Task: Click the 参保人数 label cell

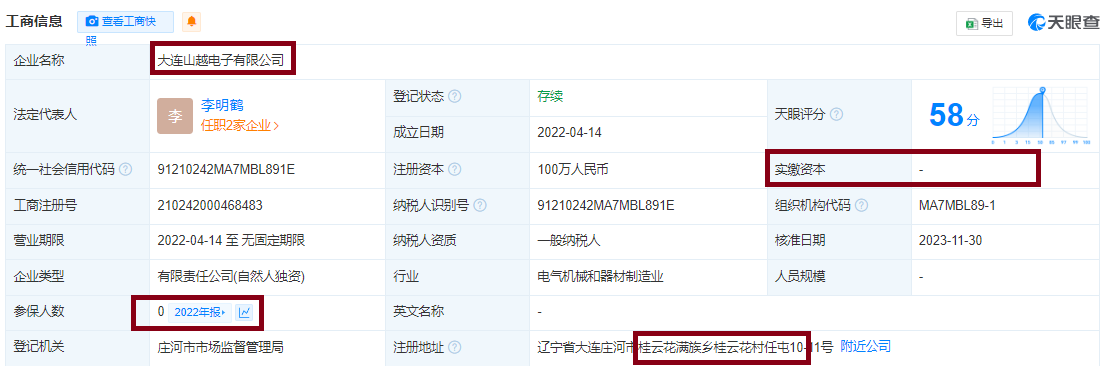Action: pyautogui.click(x=78, y=312)
